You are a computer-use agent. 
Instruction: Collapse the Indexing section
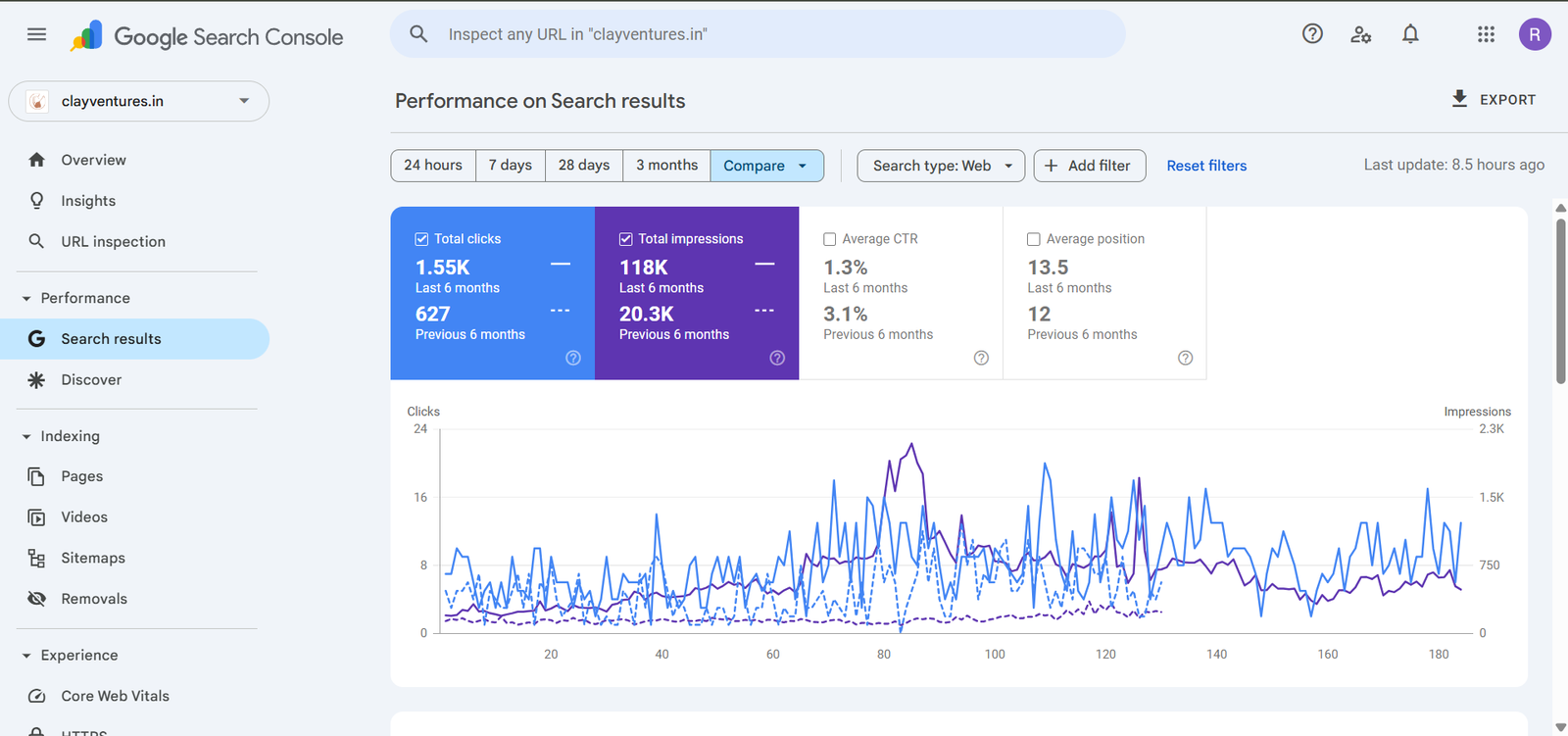(x=26, y=436)
